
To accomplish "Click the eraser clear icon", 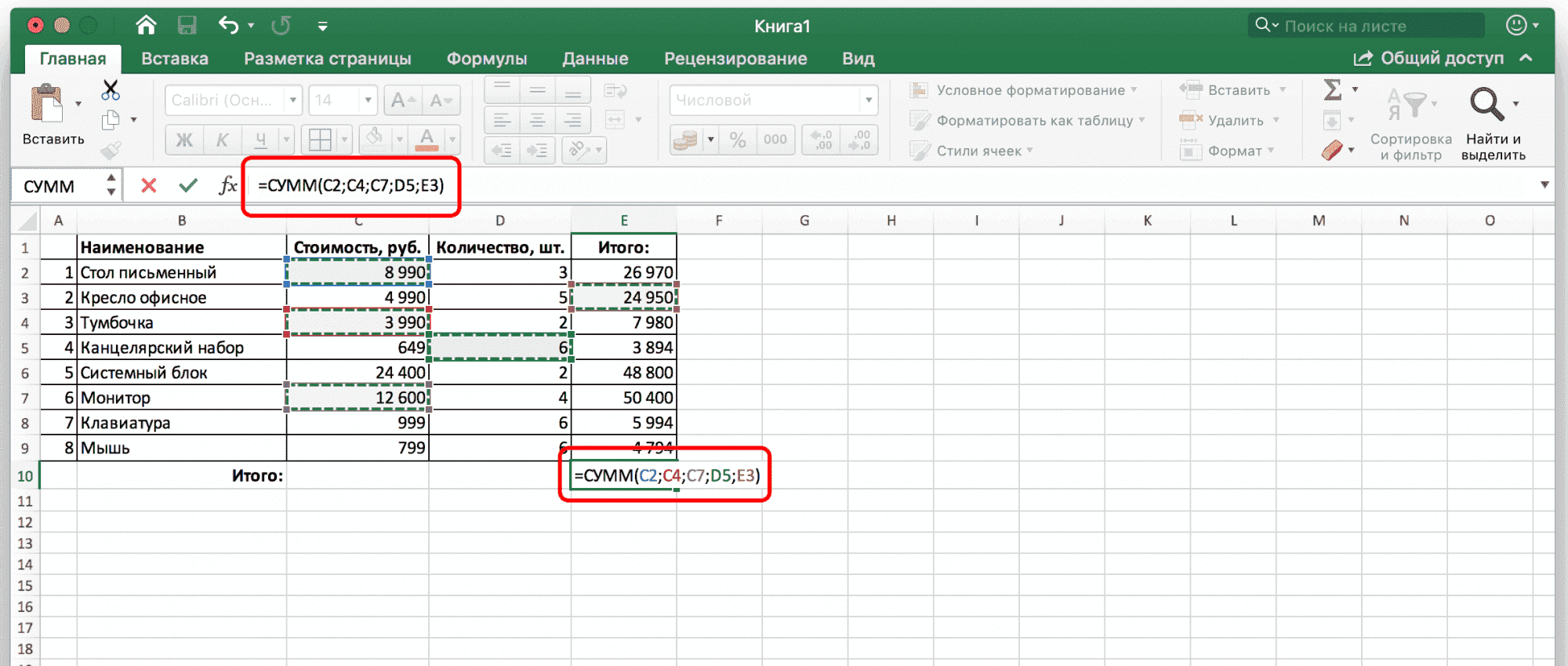I will click(x=1332, y=150).
